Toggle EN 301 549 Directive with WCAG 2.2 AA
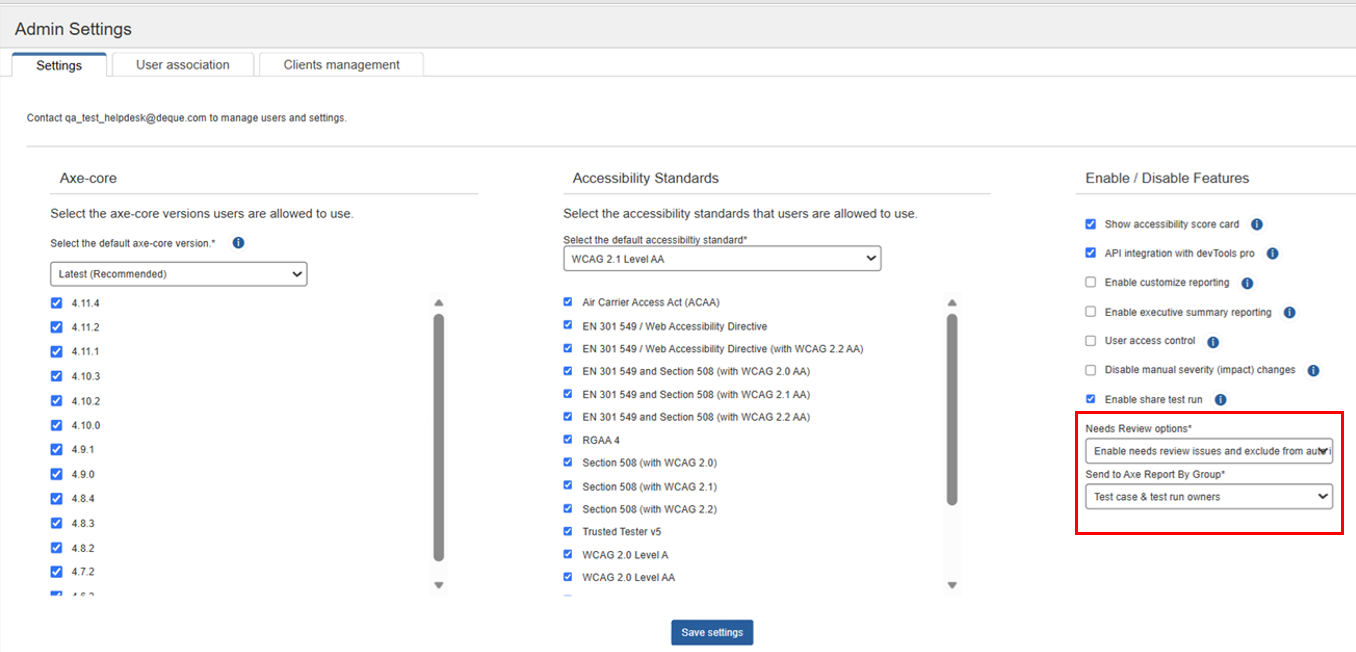Viewport: 1356px width, 652px height. (568, 348)
